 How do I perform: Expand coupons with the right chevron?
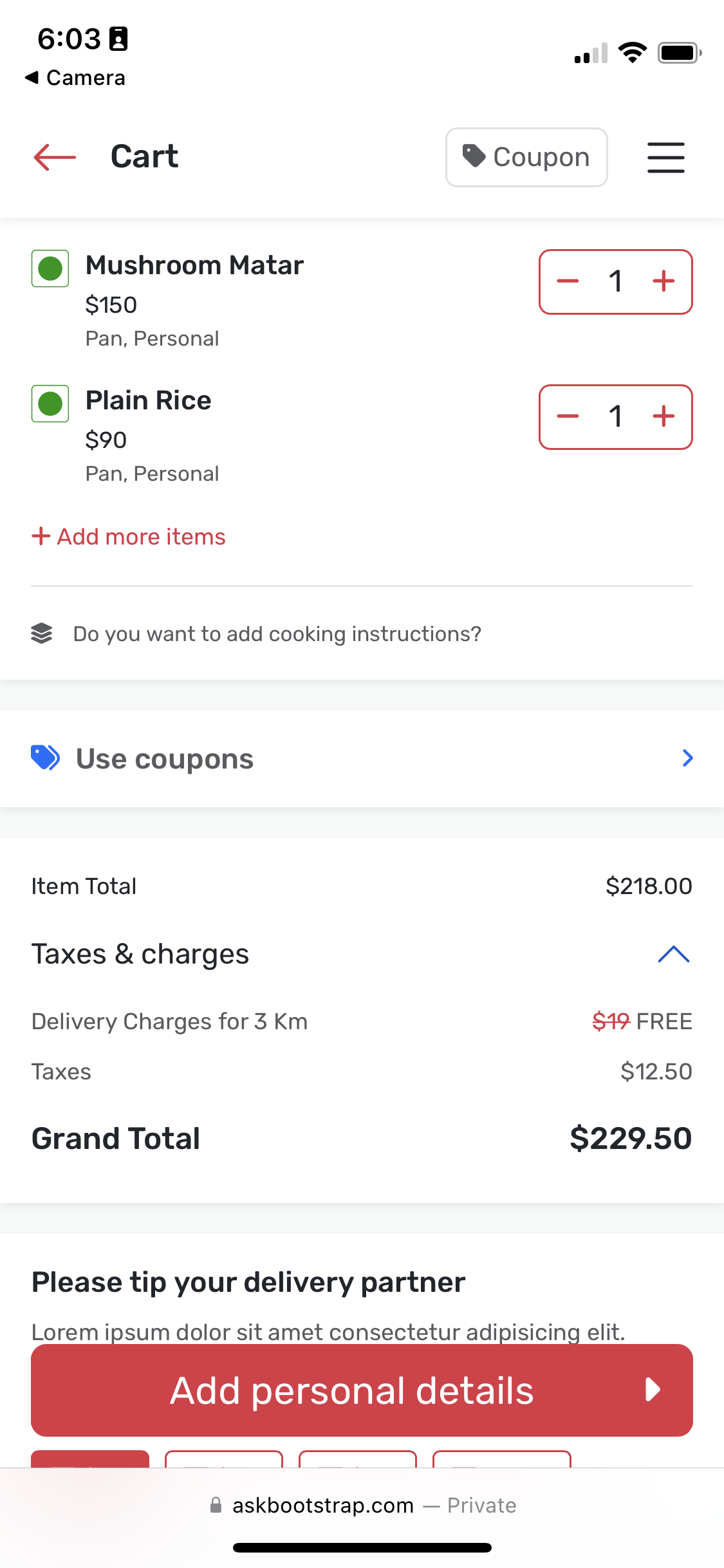pyautogui.click(x=687, y=758)
